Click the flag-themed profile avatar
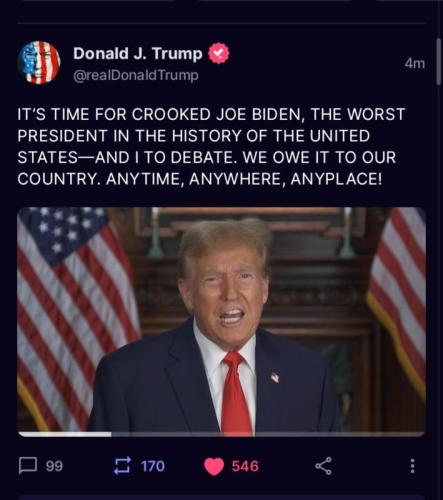The image size is (443, 500). pyautogui.click(x=39, y=62)
